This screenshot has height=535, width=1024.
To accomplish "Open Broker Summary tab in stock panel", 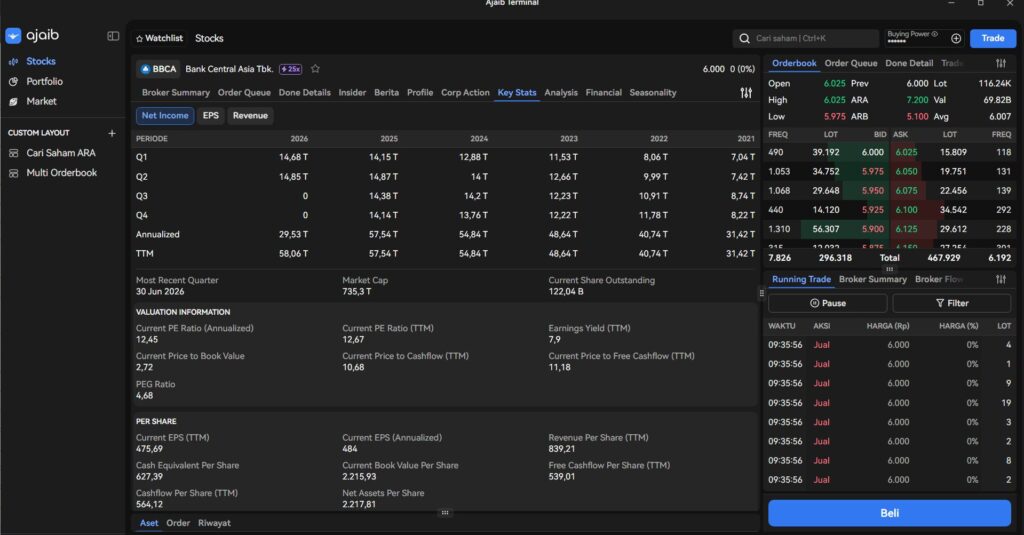I will [x=176, y=93].
